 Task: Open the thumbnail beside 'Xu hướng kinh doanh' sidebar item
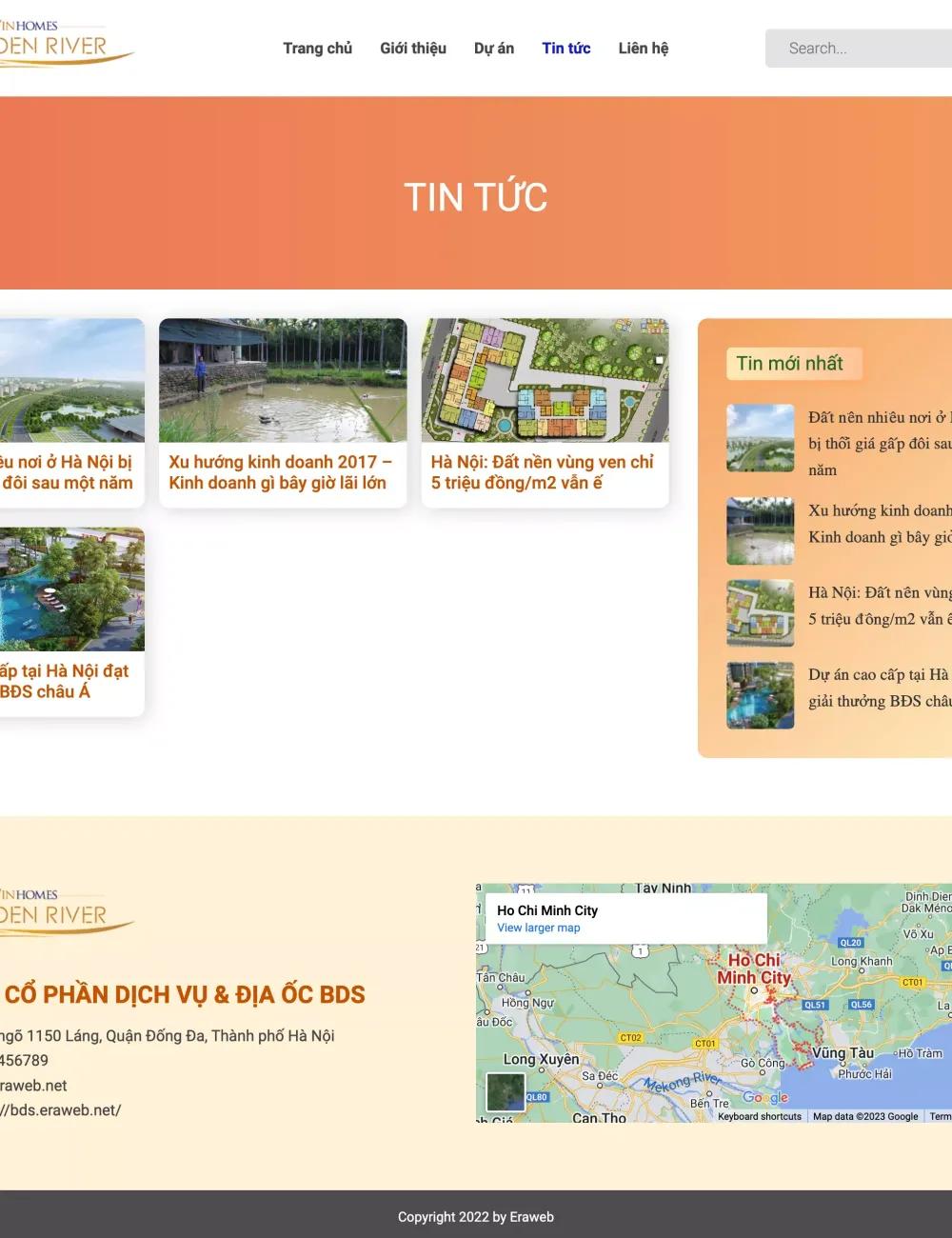(x=760, y=531)
